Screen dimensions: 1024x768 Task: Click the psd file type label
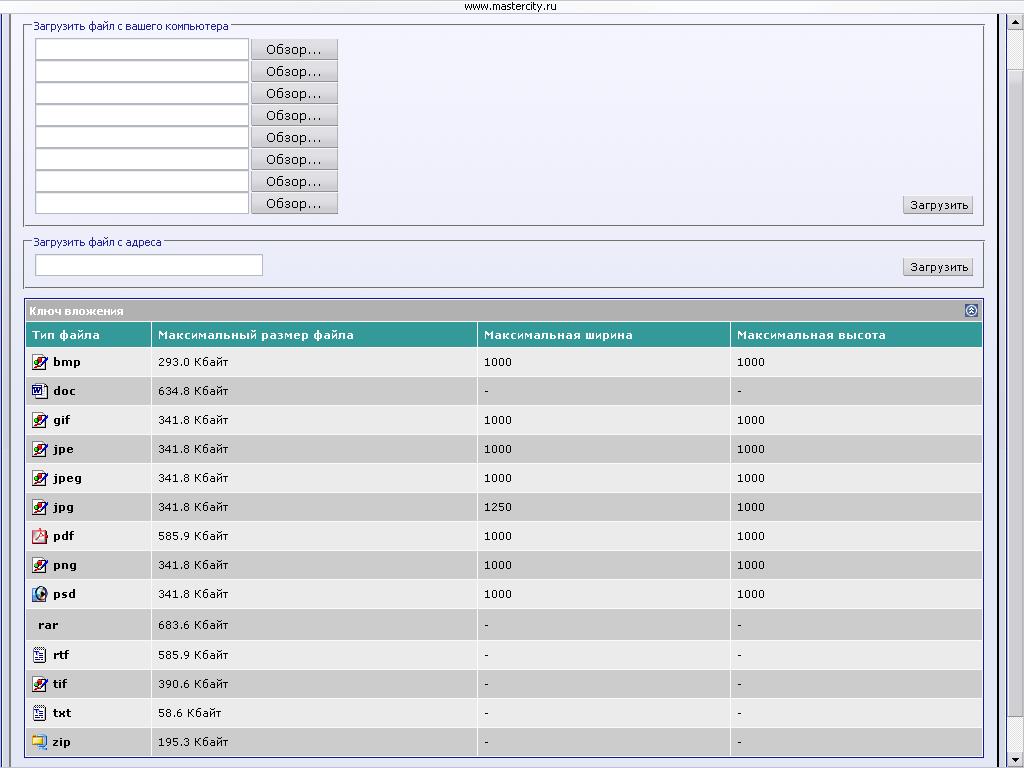click(64, 594)
